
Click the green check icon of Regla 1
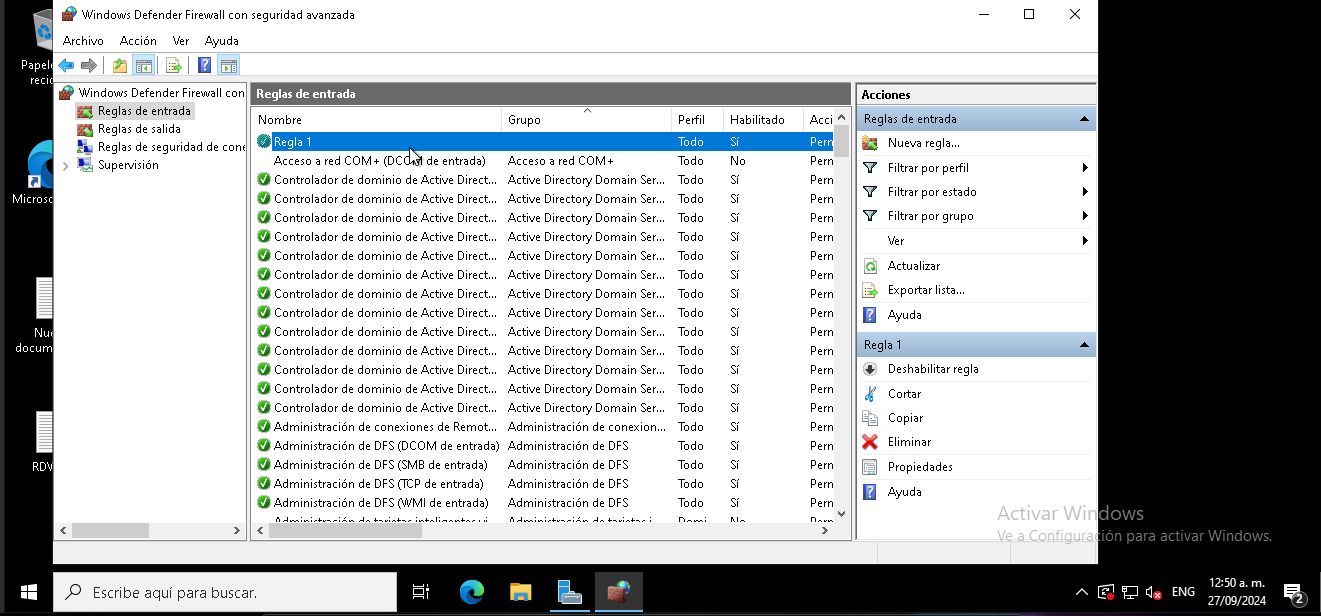(x=264, y=142)
